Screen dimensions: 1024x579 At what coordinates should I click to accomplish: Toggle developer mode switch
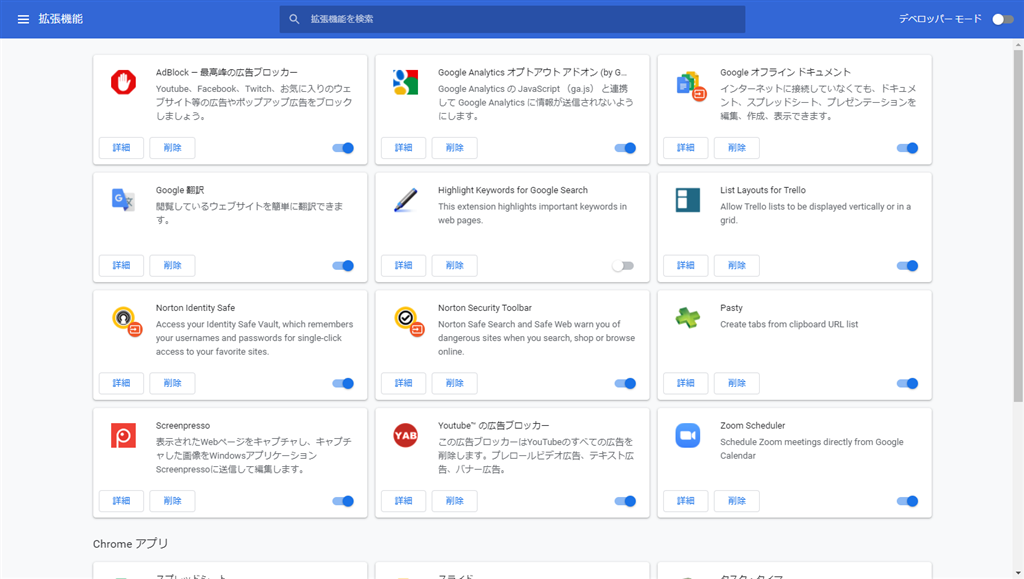click(x=1002, y=19)
